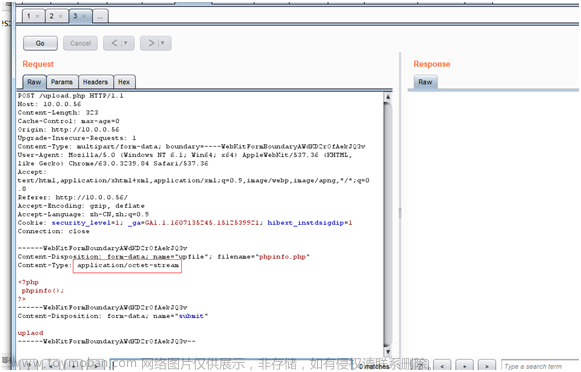Viewport: 581px width, 372px height.
Task: Close Repeater tab 2 via its x
Action: 60,16
